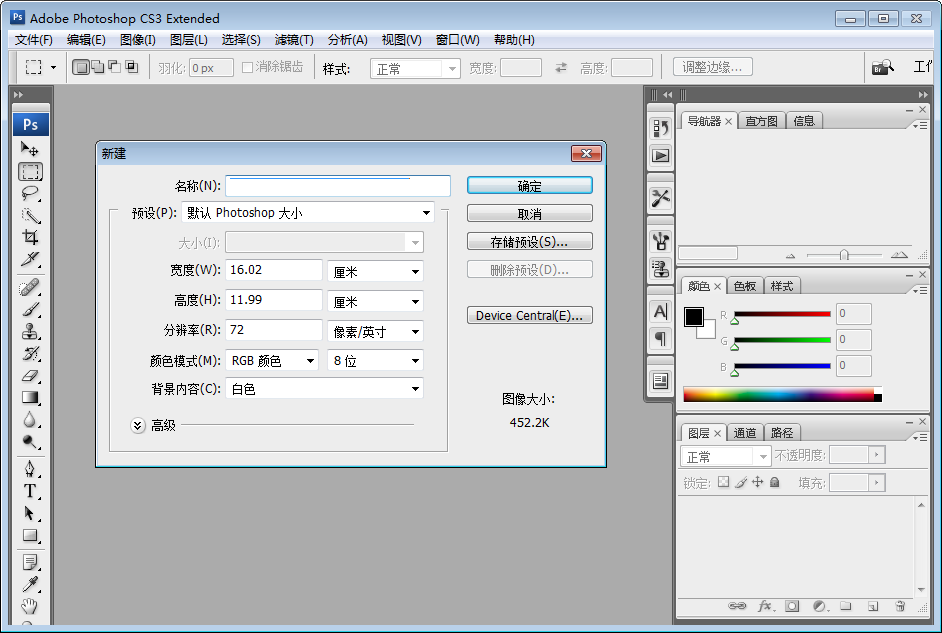Open the 滤镜(T) menu
The image size is (942, 633).
294,40
